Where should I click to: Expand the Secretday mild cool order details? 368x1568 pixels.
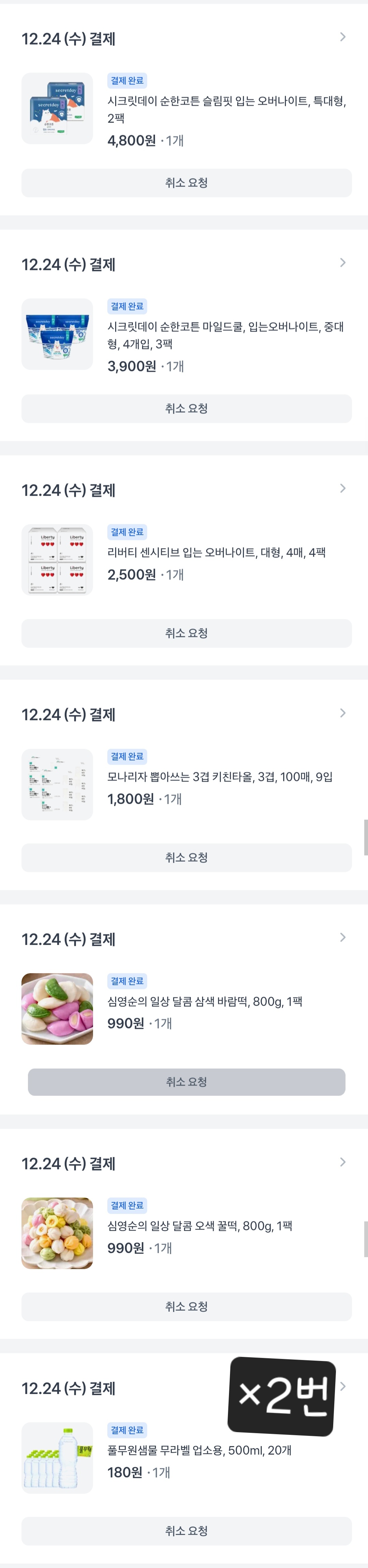click(342, 262)
